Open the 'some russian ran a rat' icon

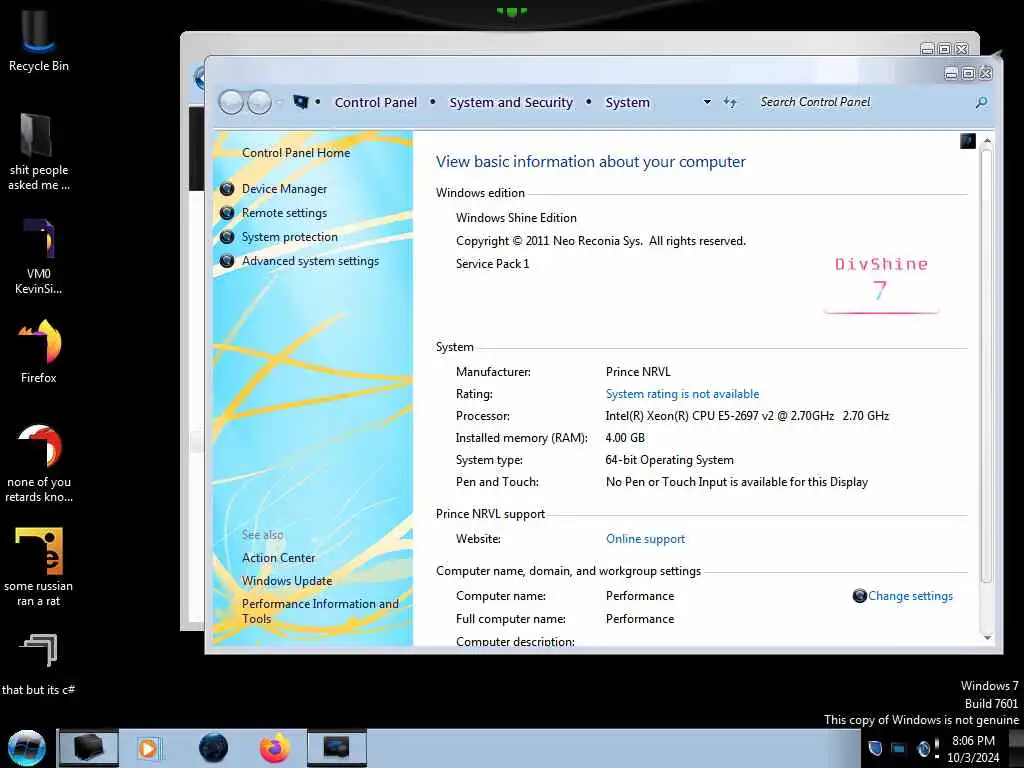(39, 567)
